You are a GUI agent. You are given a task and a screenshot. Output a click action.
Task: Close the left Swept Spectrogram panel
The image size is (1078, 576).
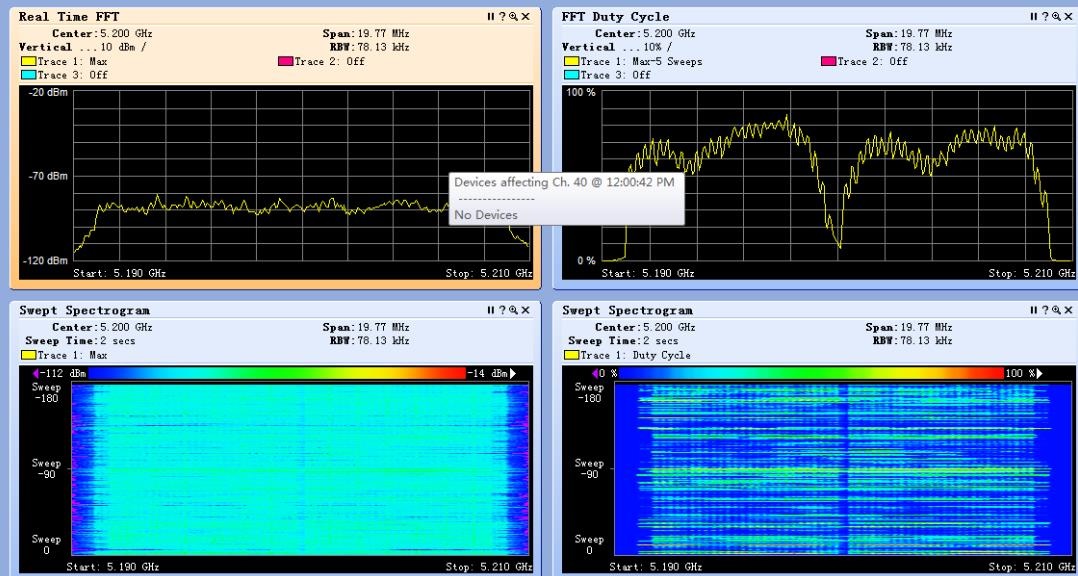525,311
